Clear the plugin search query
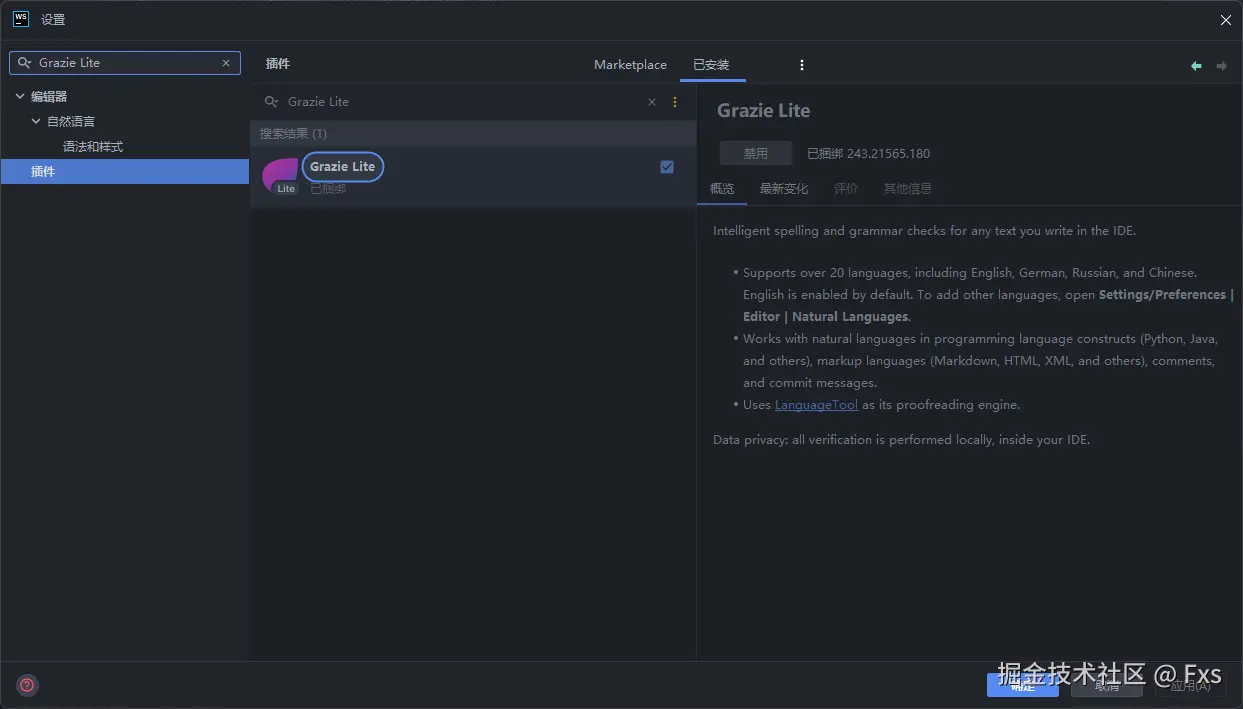 652,102
